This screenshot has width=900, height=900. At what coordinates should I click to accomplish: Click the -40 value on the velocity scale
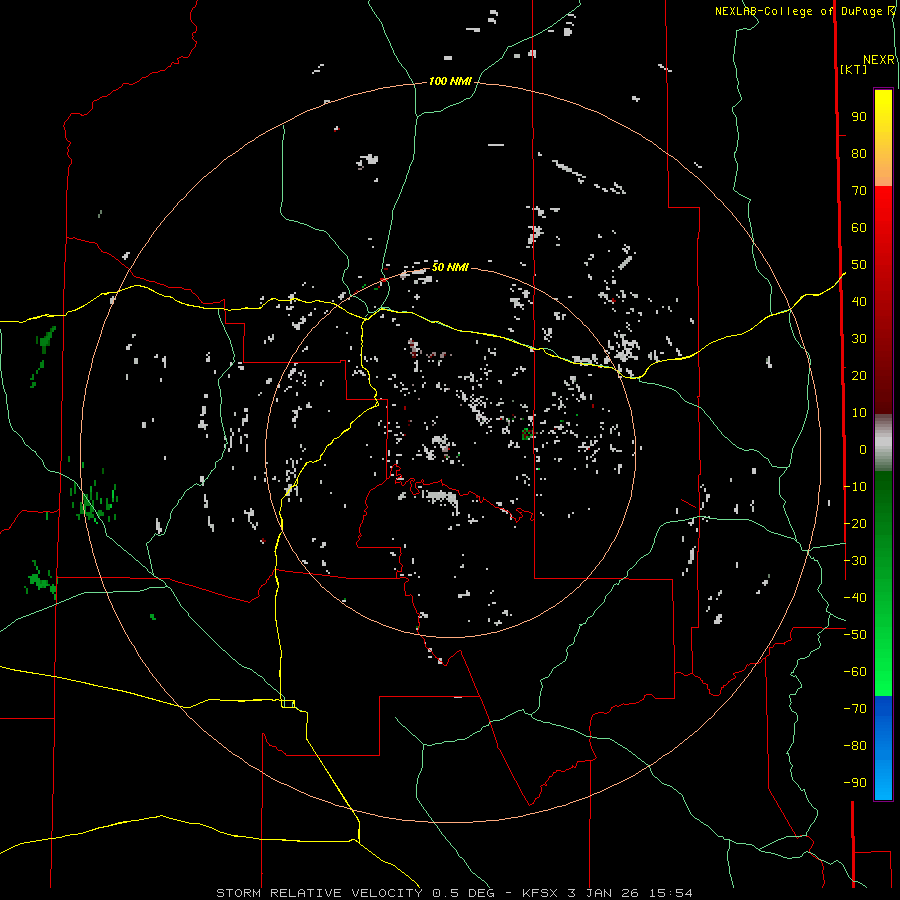pyautogui.click(x=855, y=598)
